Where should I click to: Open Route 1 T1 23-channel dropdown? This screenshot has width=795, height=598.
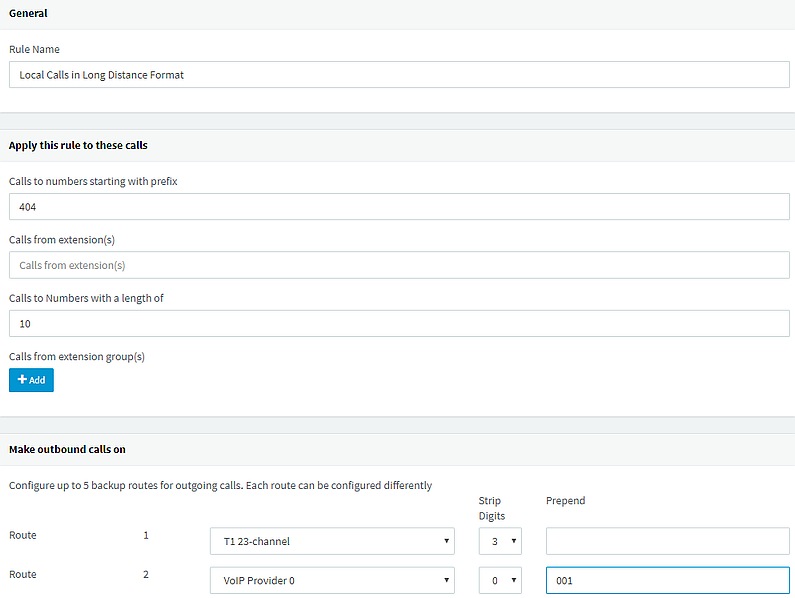coord(332,541)
